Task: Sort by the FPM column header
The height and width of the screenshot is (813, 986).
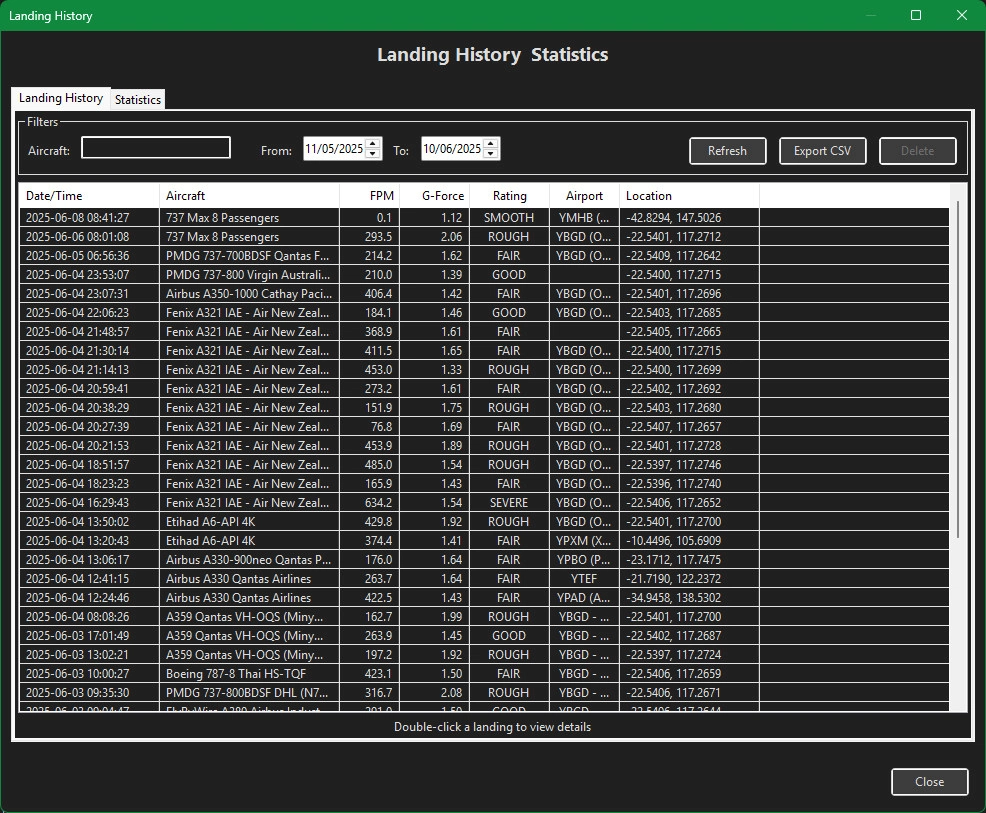Action: (x=369, y=196)
